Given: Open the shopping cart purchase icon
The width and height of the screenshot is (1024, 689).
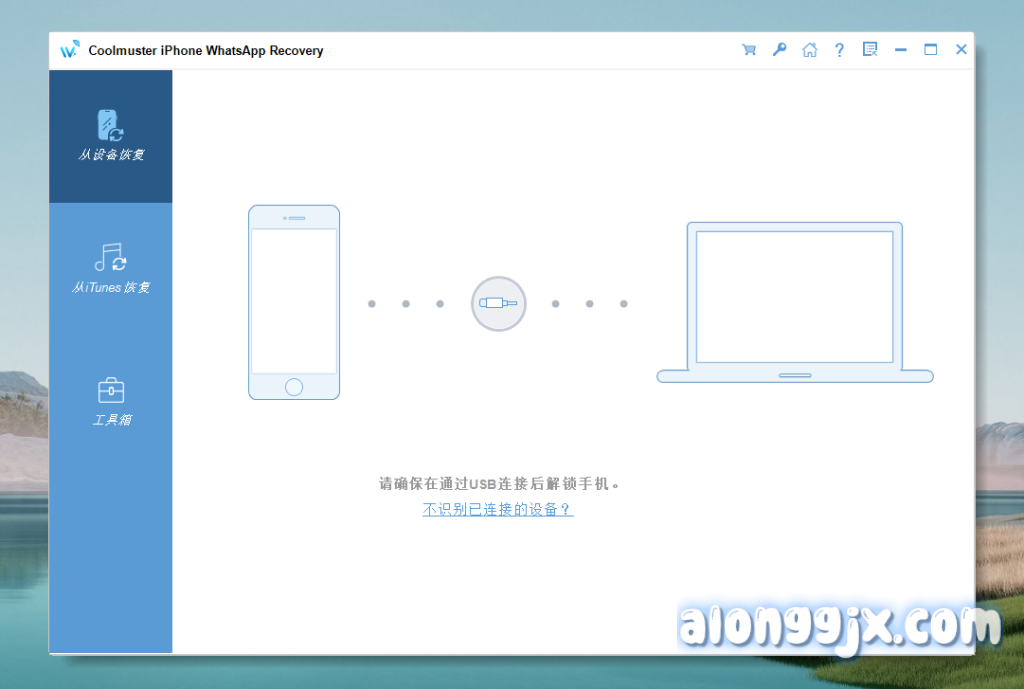Looking at the screenshot, I should tap(748, 50).
